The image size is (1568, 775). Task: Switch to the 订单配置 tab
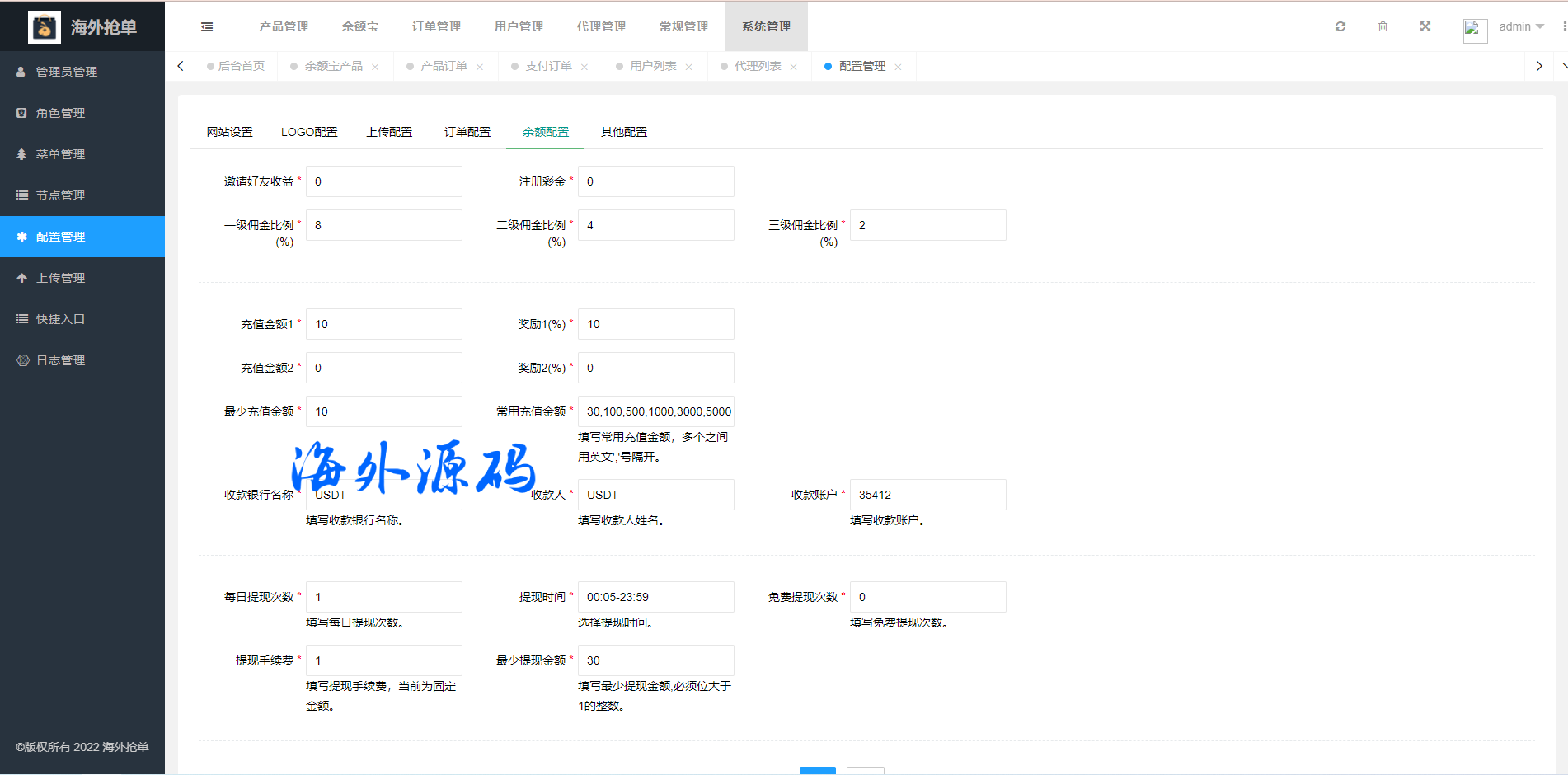coord(467,132)
